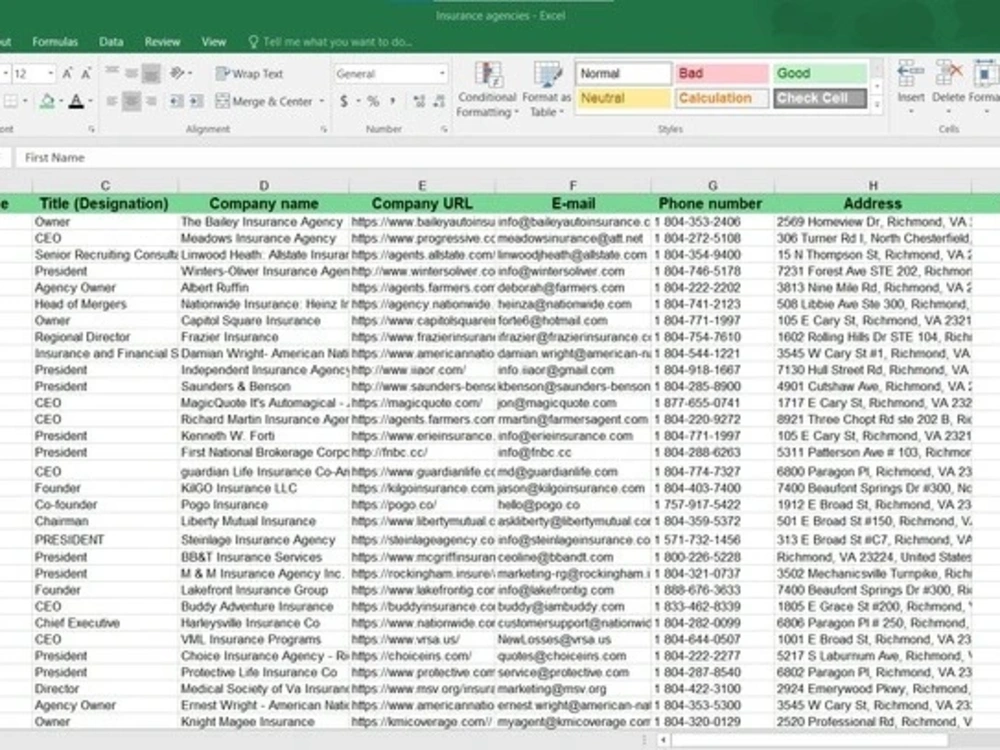Open Number format dialog launcher
1000x750 pixels.
444,129
